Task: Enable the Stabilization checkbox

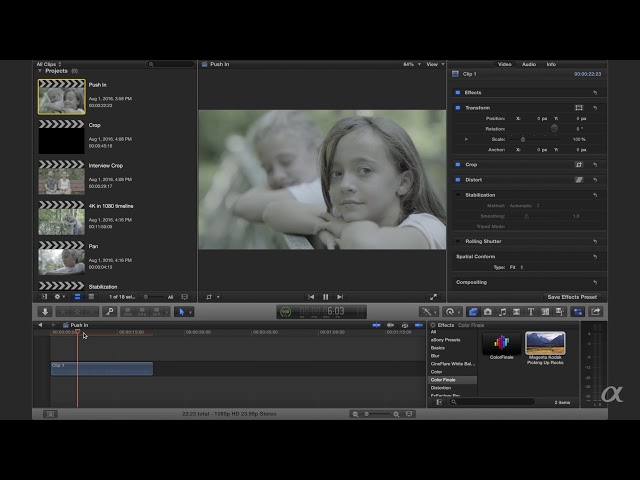Action: 458,195
